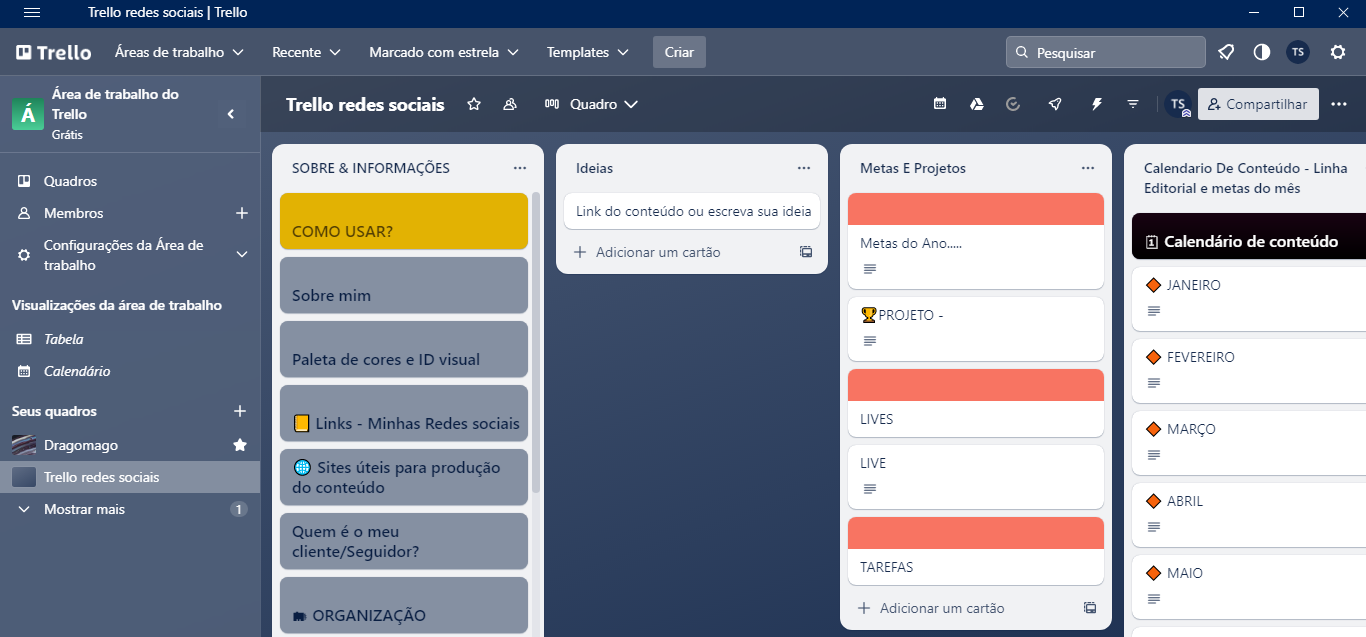Viewport: 1366px width, 637px height.
Task: Open Paleta de cores e ID visual card
Action: click(404, 349)
